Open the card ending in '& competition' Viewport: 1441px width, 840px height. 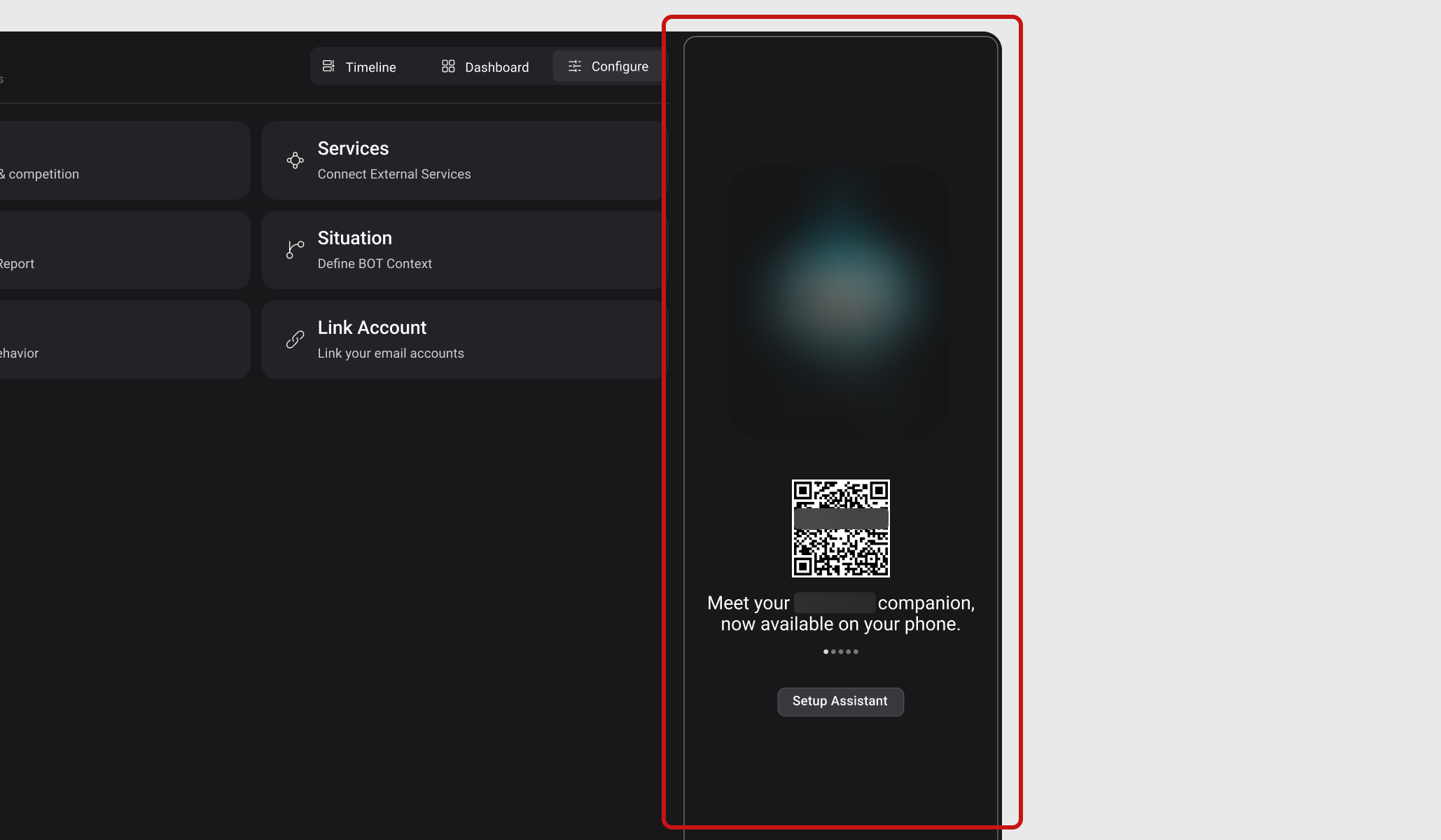[125, 160]
